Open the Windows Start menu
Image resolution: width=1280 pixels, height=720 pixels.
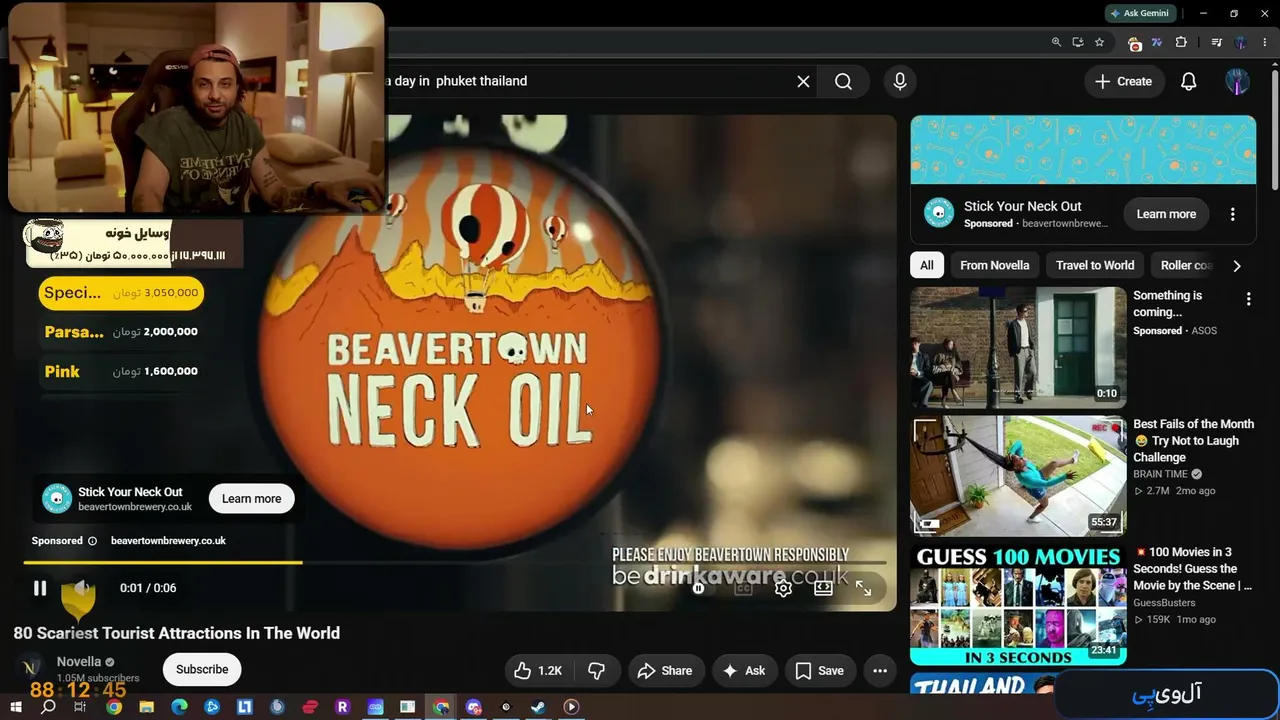[x=15, y=707]
